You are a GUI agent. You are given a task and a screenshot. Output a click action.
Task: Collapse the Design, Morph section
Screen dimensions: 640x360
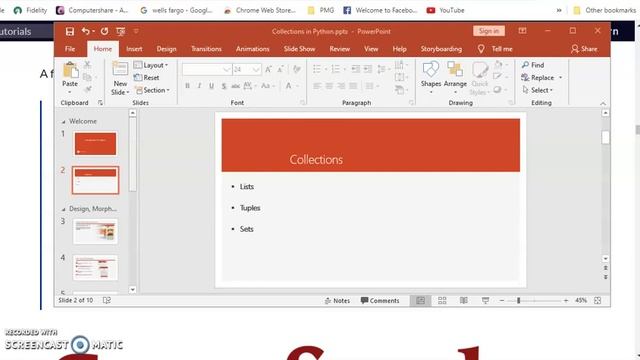click(x=63, y=209)
